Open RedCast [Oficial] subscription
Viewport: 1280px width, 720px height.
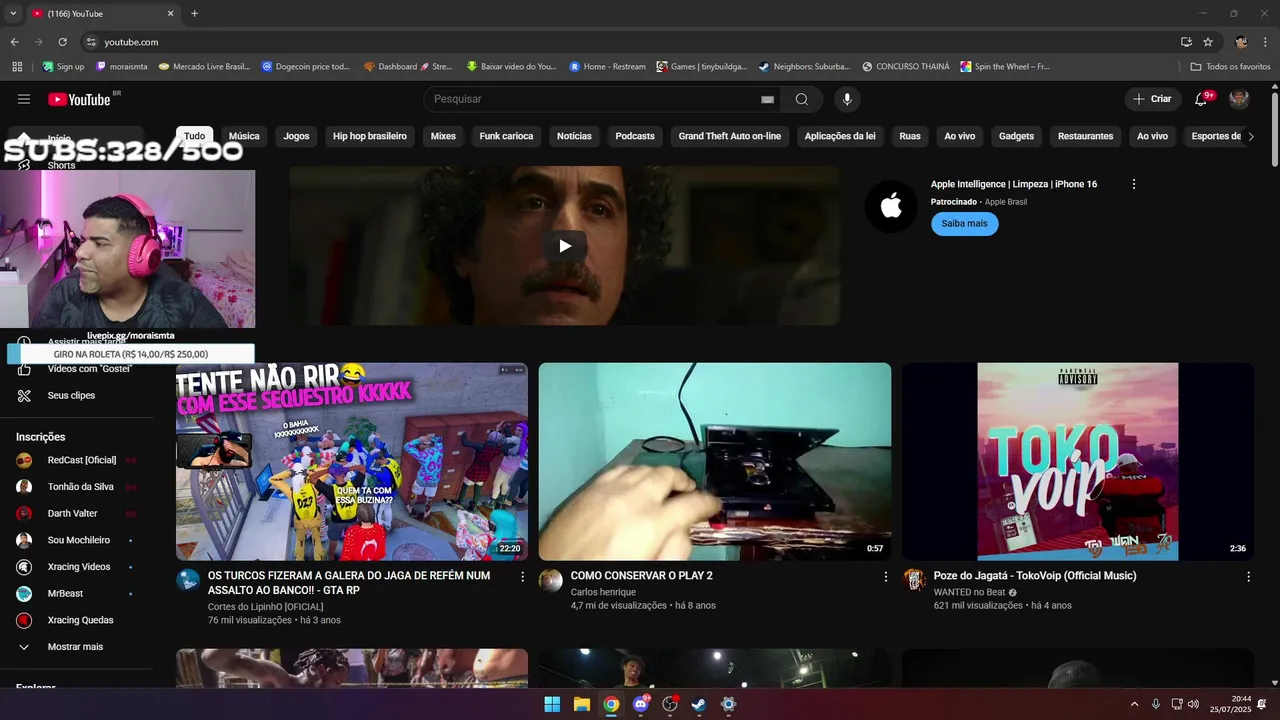coord(76,460)
